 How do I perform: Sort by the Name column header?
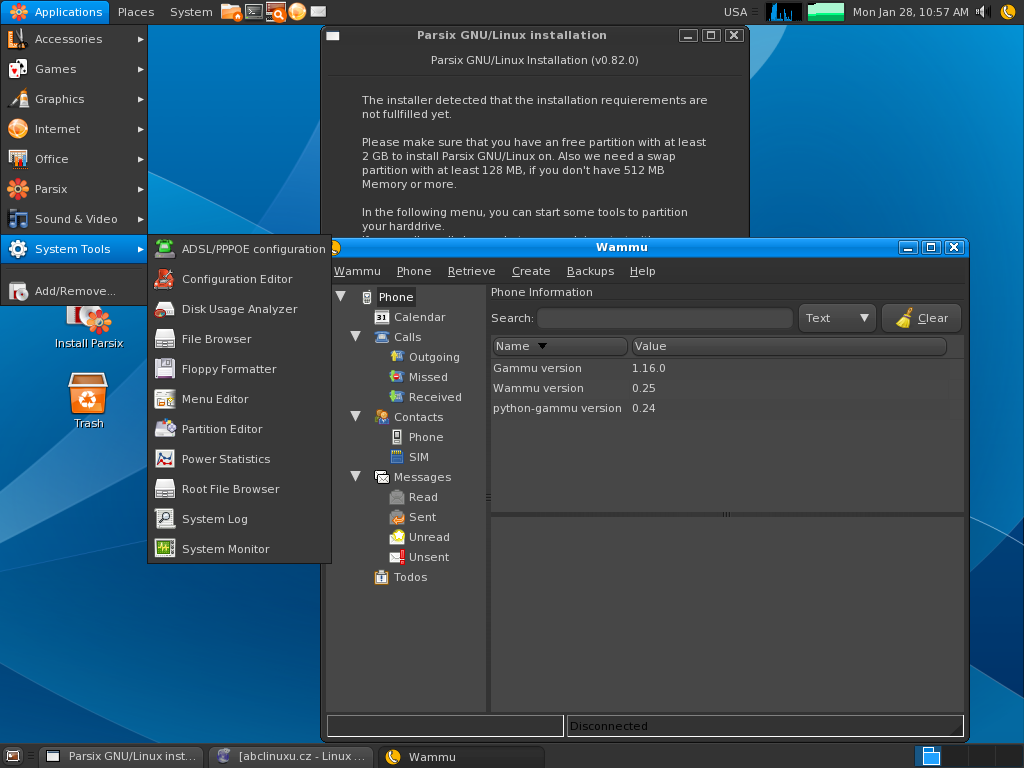(x=560, y=346)
